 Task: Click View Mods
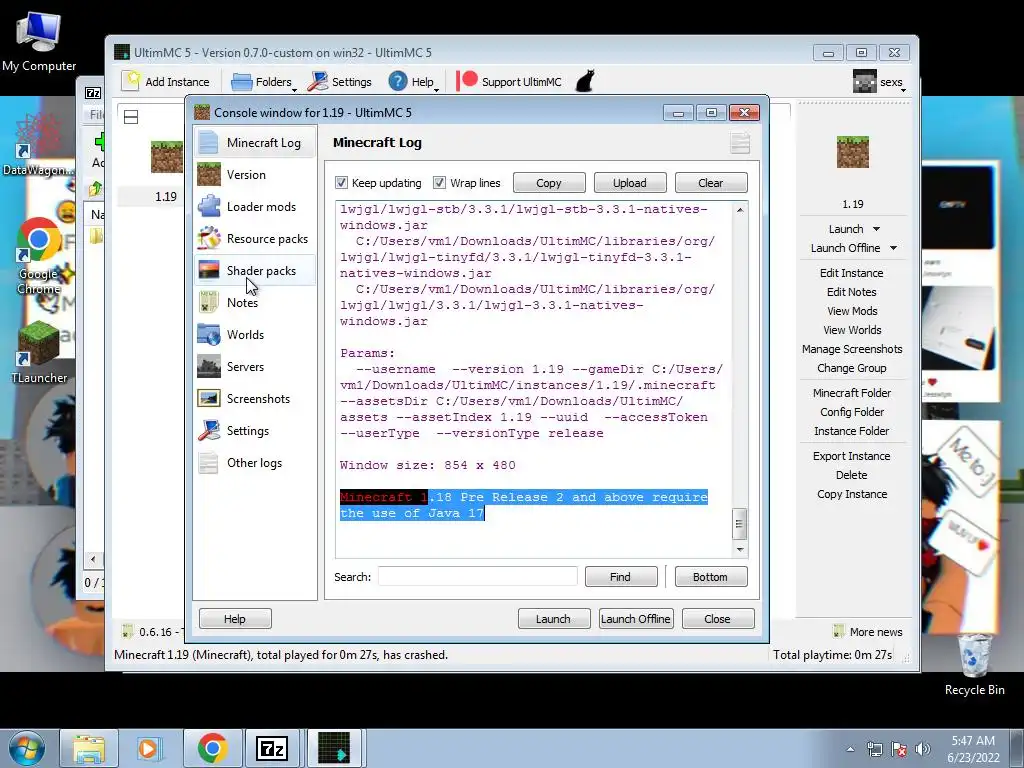pos(852,311)
